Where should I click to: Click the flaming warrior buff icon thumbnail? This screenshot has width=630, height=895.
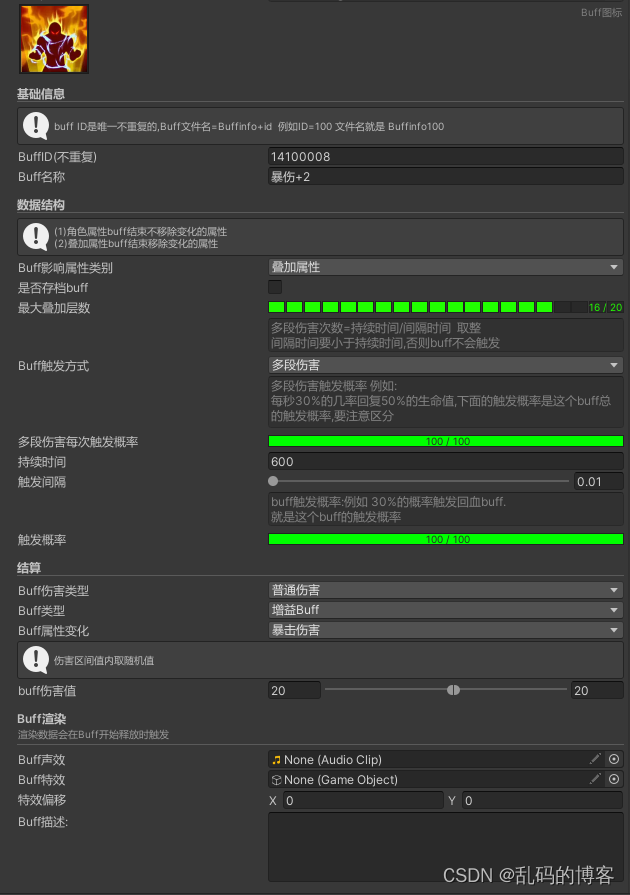coord(54,39)
